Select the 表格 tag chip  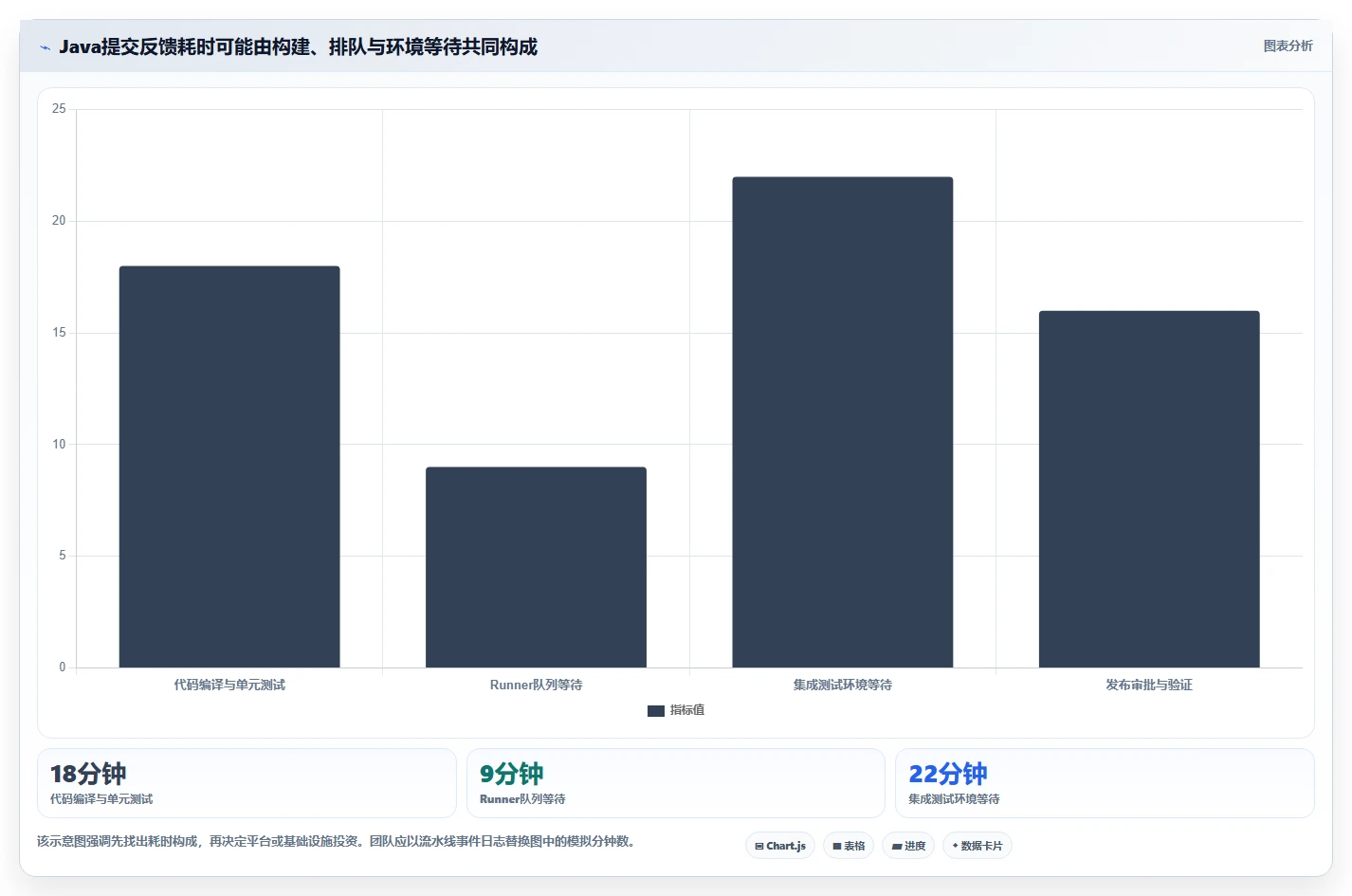click(849, 846)
